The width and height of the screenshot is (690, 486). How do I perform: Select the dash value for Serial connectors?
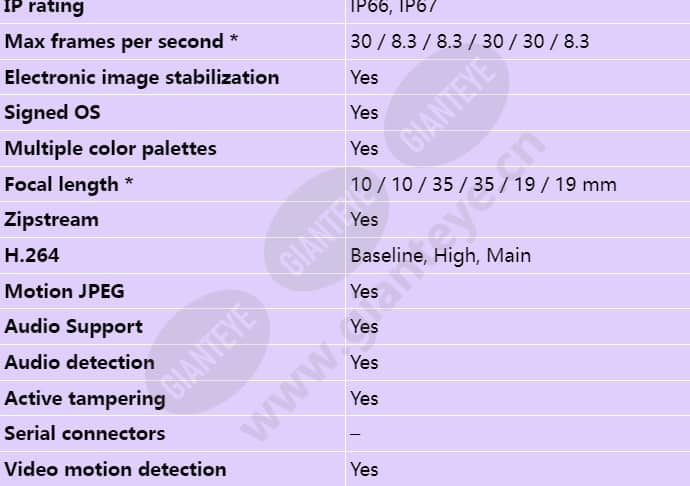coord(356,434)
